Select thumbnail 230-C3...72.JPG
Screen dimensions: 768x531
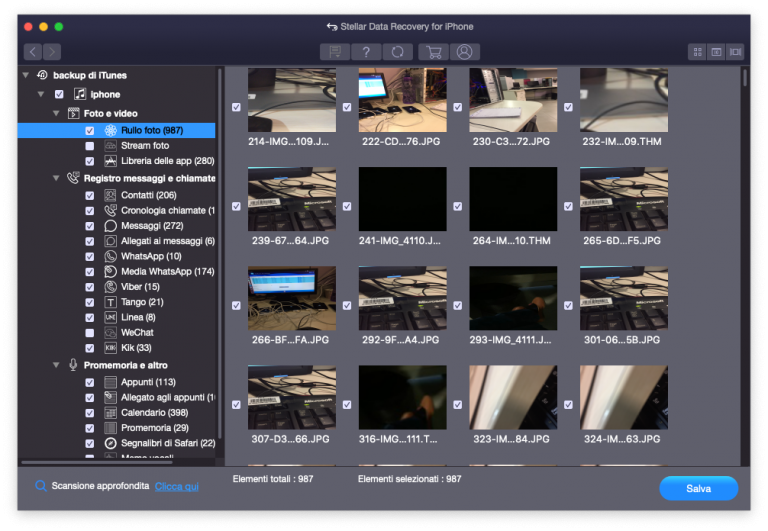point(513,100)
